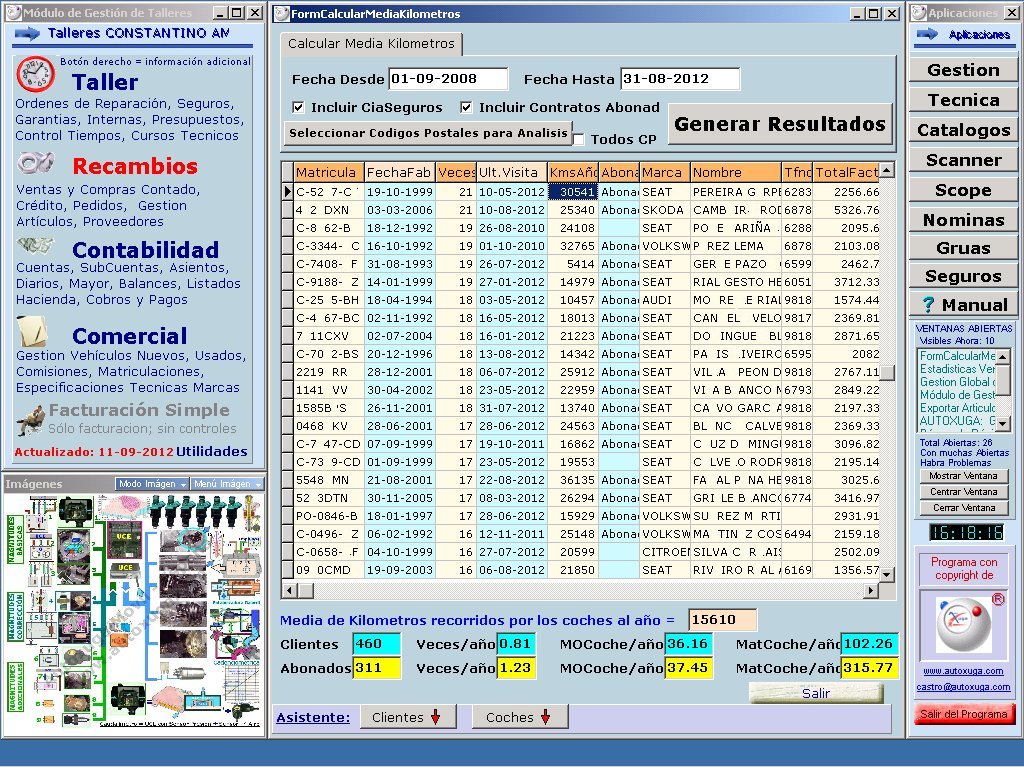Viewport: 1024px width, 768px height.
Task: Click the Manual question mark icon
Action: click(928, 305)
